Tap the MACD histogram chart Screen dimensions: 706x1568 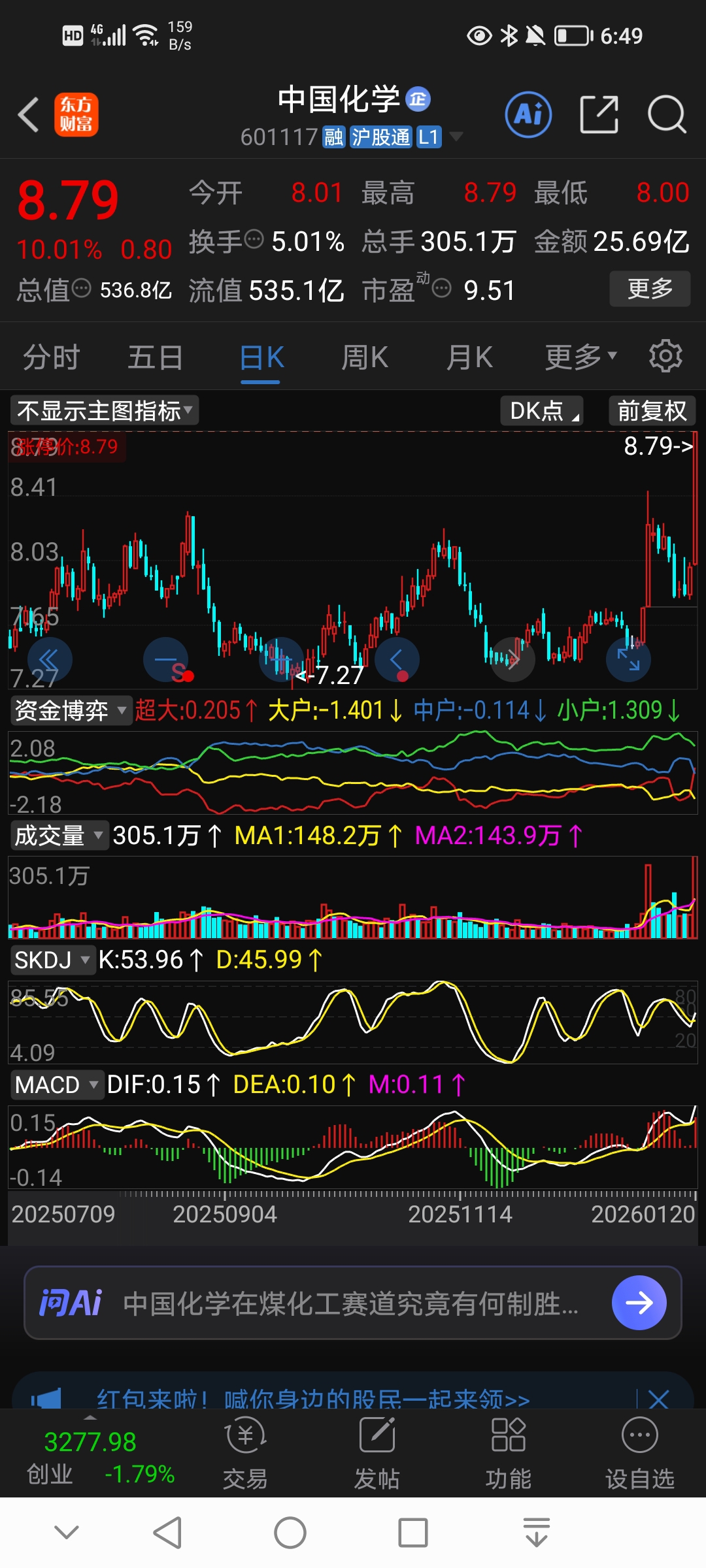tap(353, 1147)
